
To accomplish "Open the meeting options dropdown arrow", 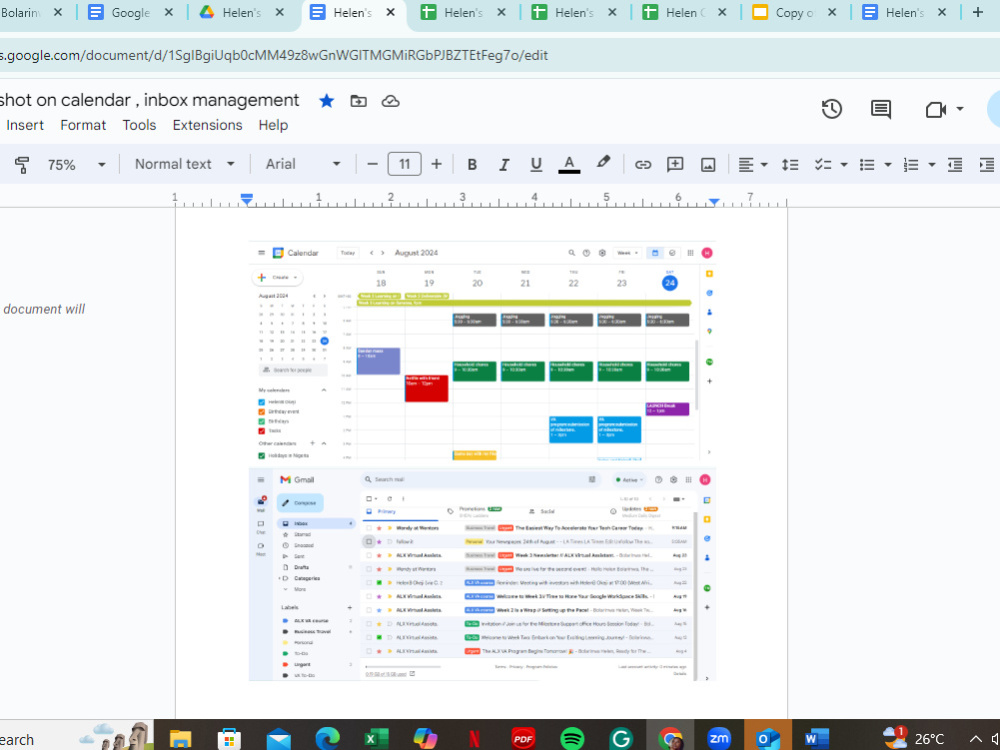I will pyautogui.click(x=960, y=109).
